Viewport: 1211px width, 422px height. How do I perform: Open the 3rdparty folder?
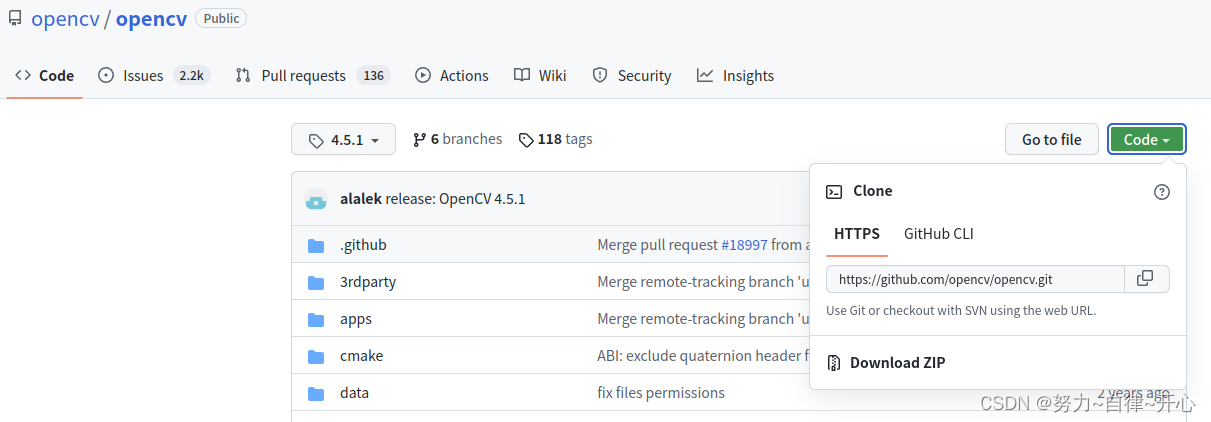tap(368, 282)
